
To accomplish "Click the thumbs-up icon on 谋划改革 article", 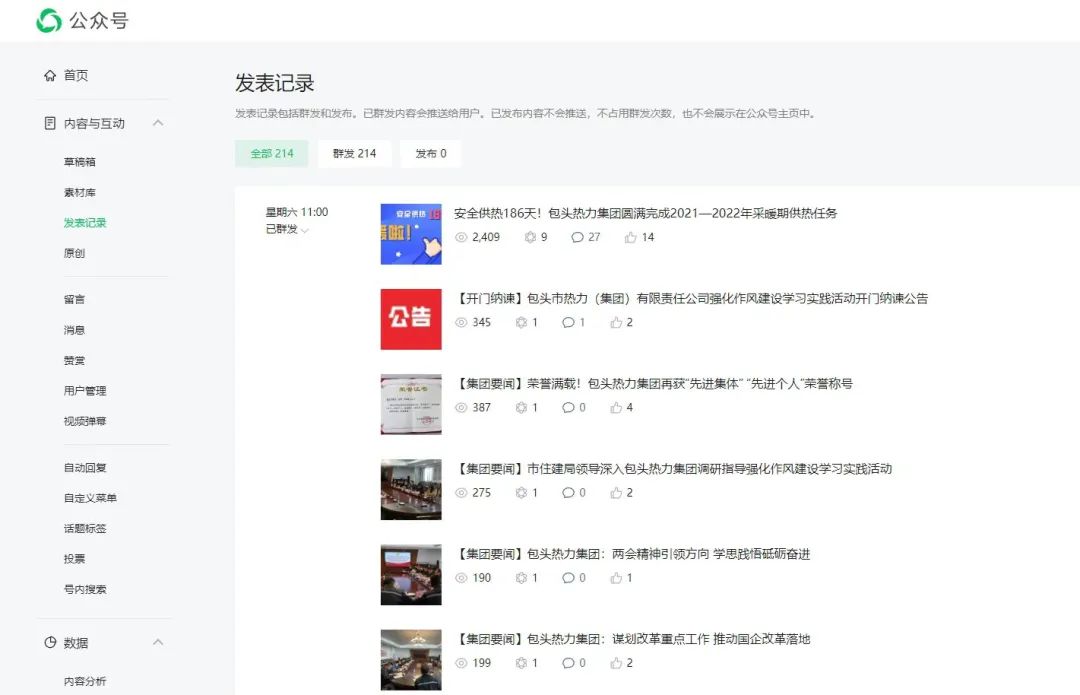I will [x=617, y=662].
